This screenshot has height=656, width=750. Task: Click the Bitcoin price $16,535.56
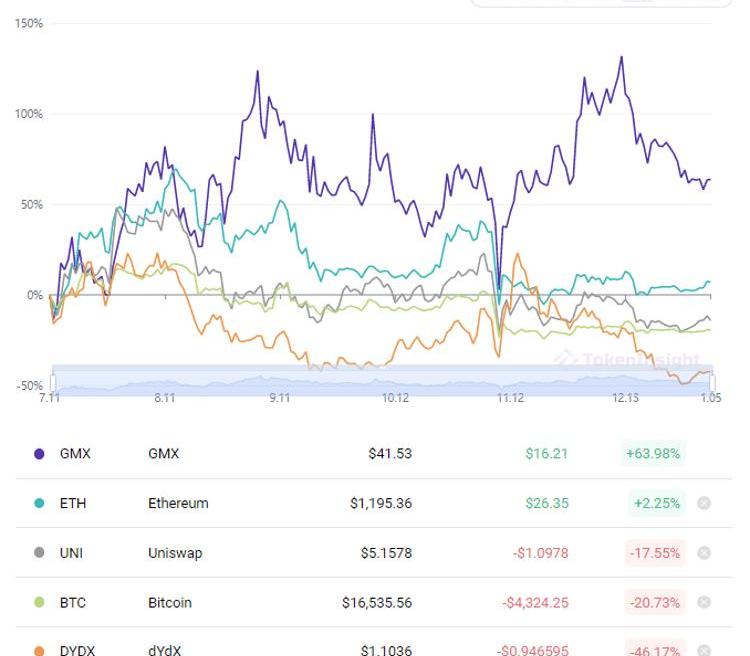[x=376, y=602]
